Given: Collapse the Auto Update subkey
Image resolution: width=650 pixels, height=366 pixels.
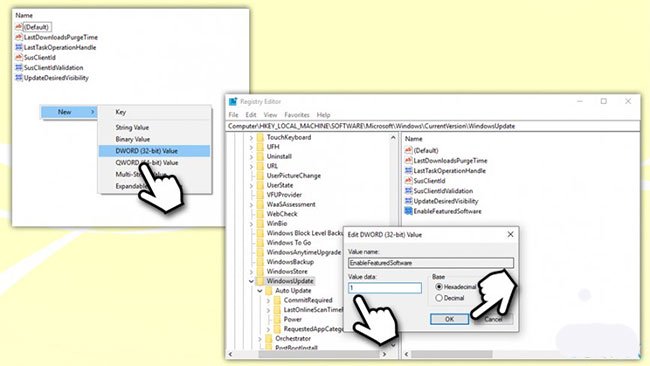Looking at the screenshot, I should tap(260, 291).
